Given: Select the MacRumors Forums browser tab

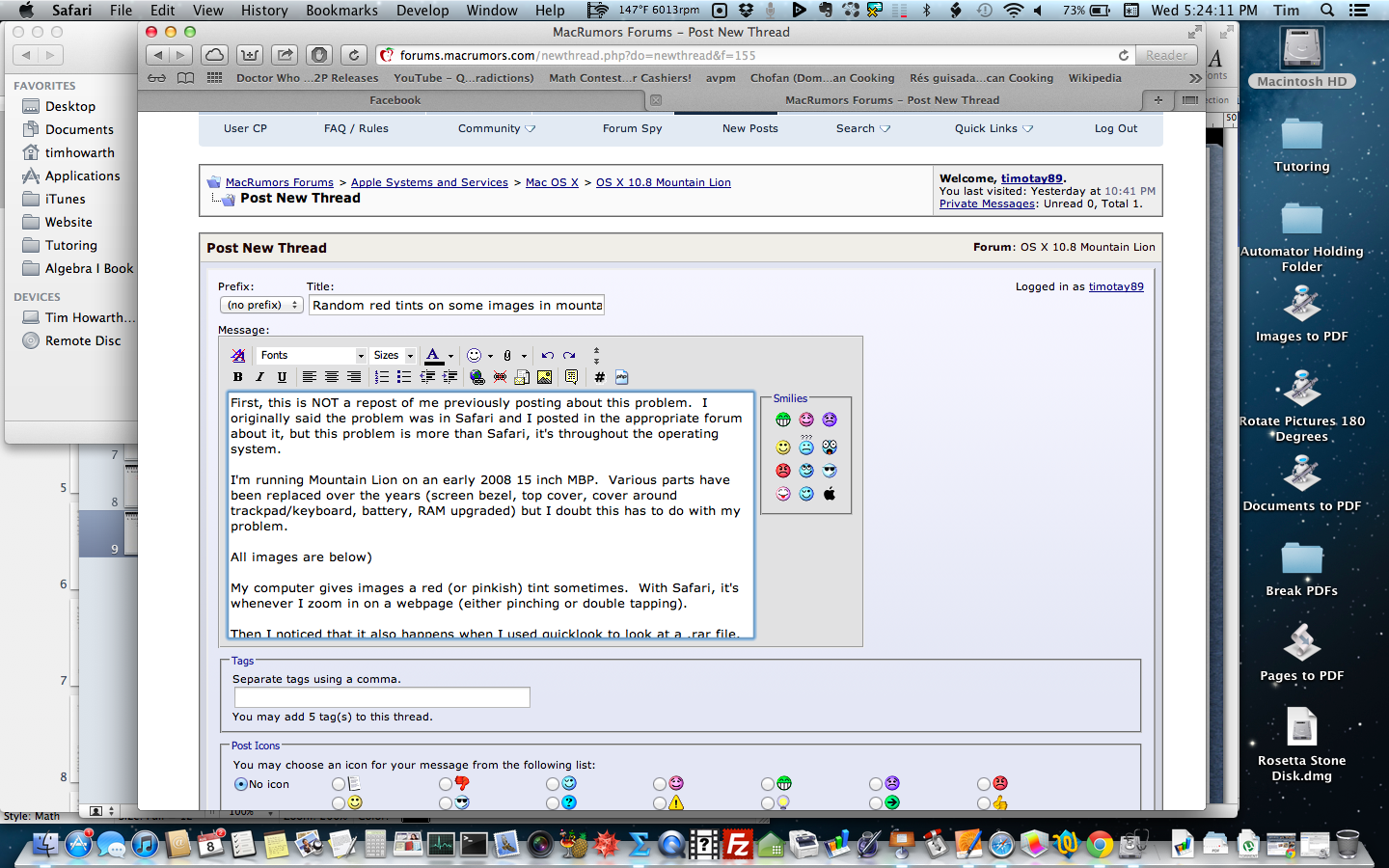Looking at the screenshot, I should (x=892, y=100).
